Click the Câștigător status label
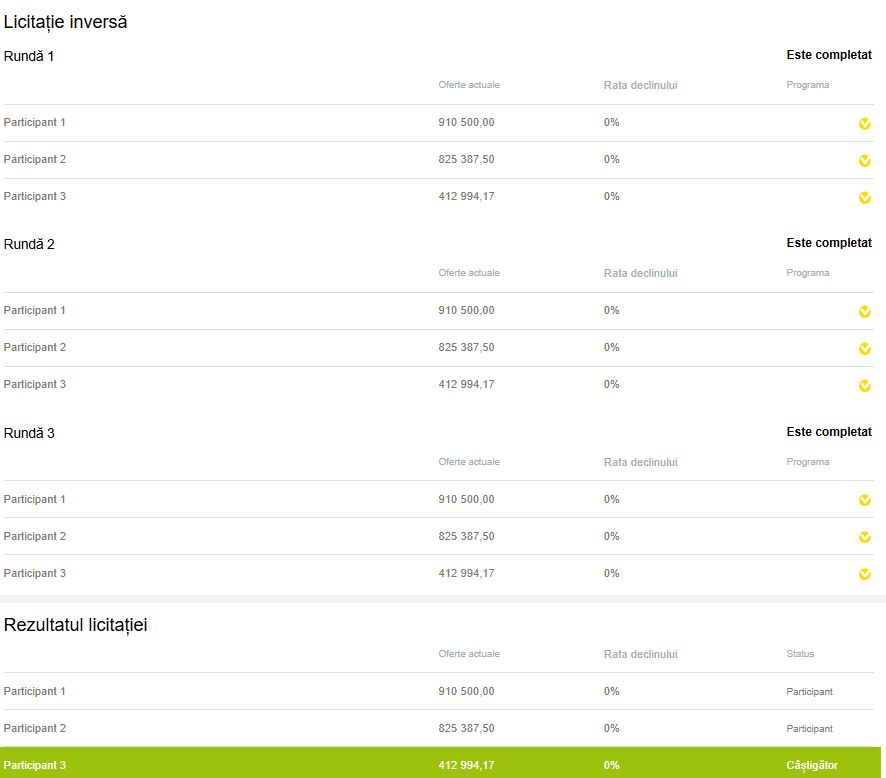Image resolution: width=886 pixels, height=778 pixels. point(811,765)
